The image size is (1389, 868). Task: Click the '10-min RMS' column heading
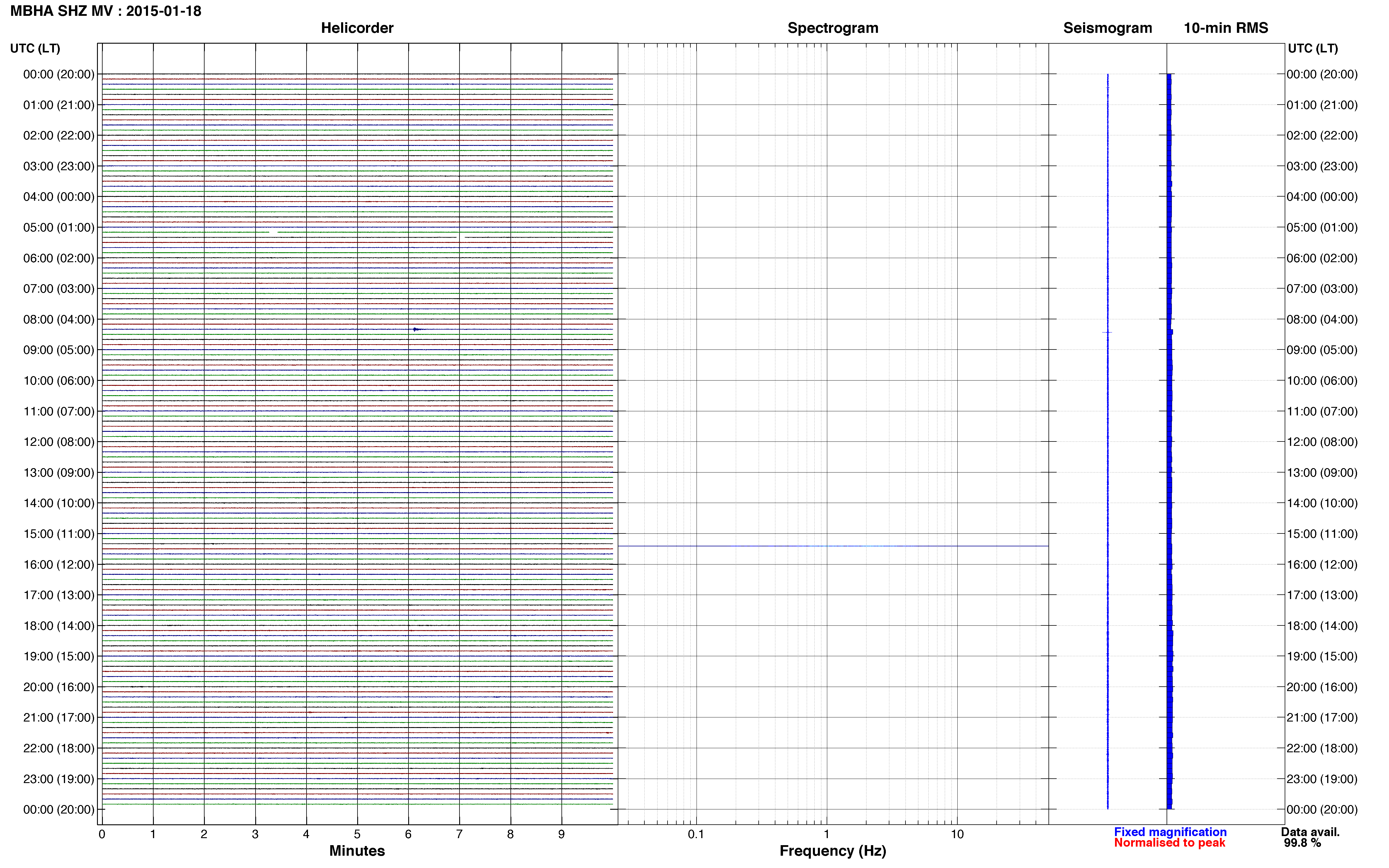[x=1226, y=28]
